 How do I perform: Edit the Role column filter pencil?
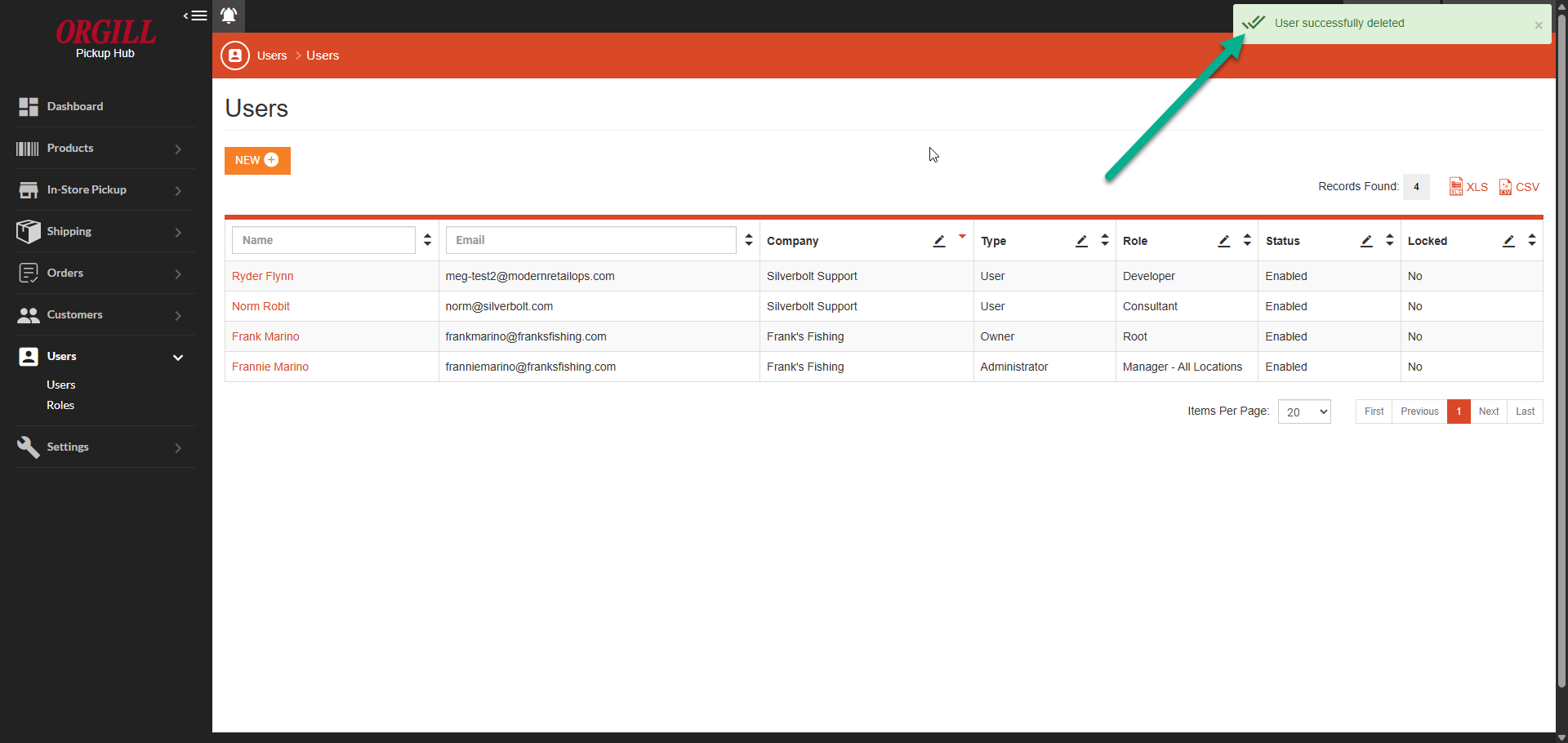[1223, 241]
